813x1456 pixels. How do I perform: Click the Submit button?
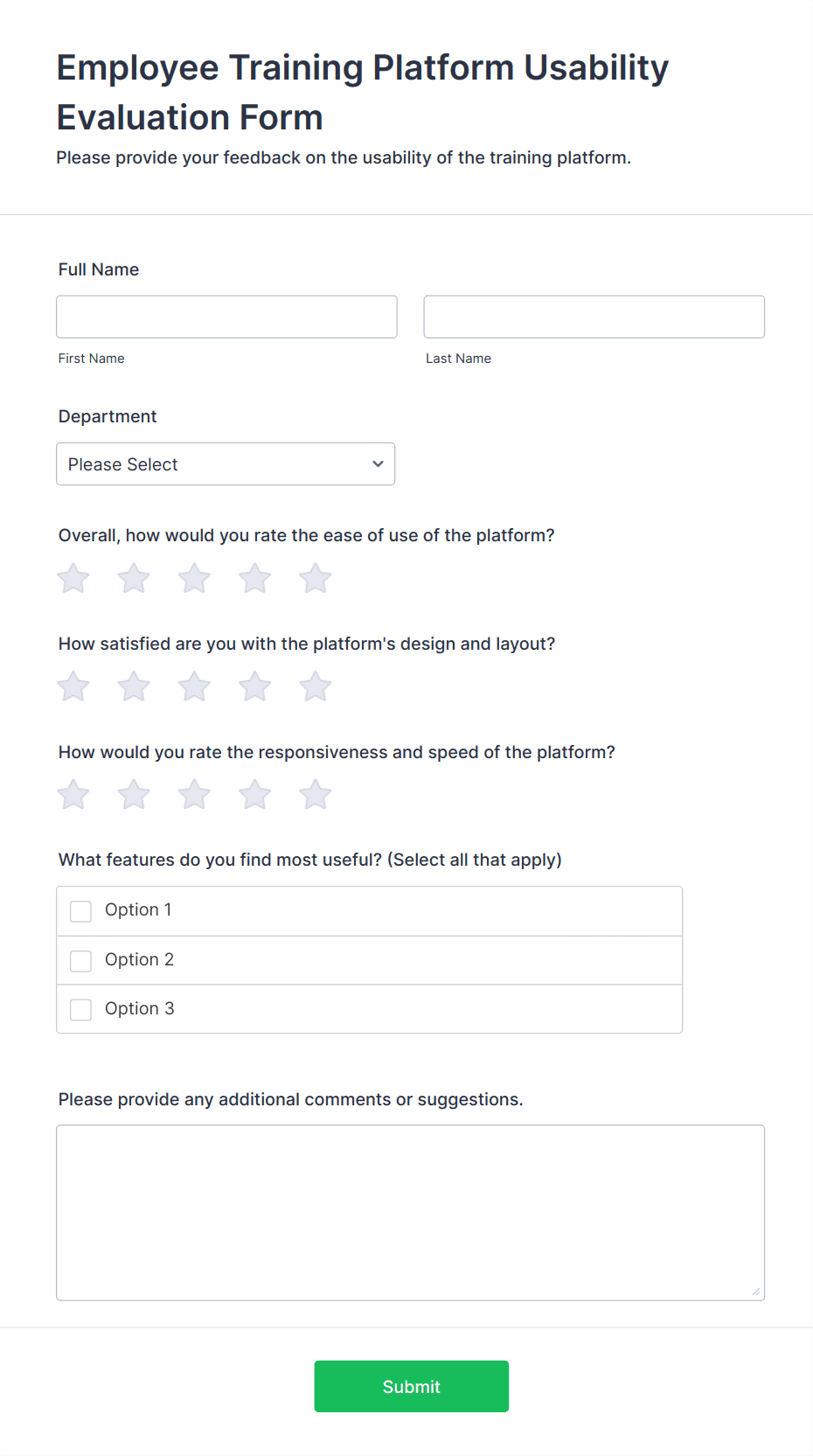pyautogui.click(x=411, y=1386)
